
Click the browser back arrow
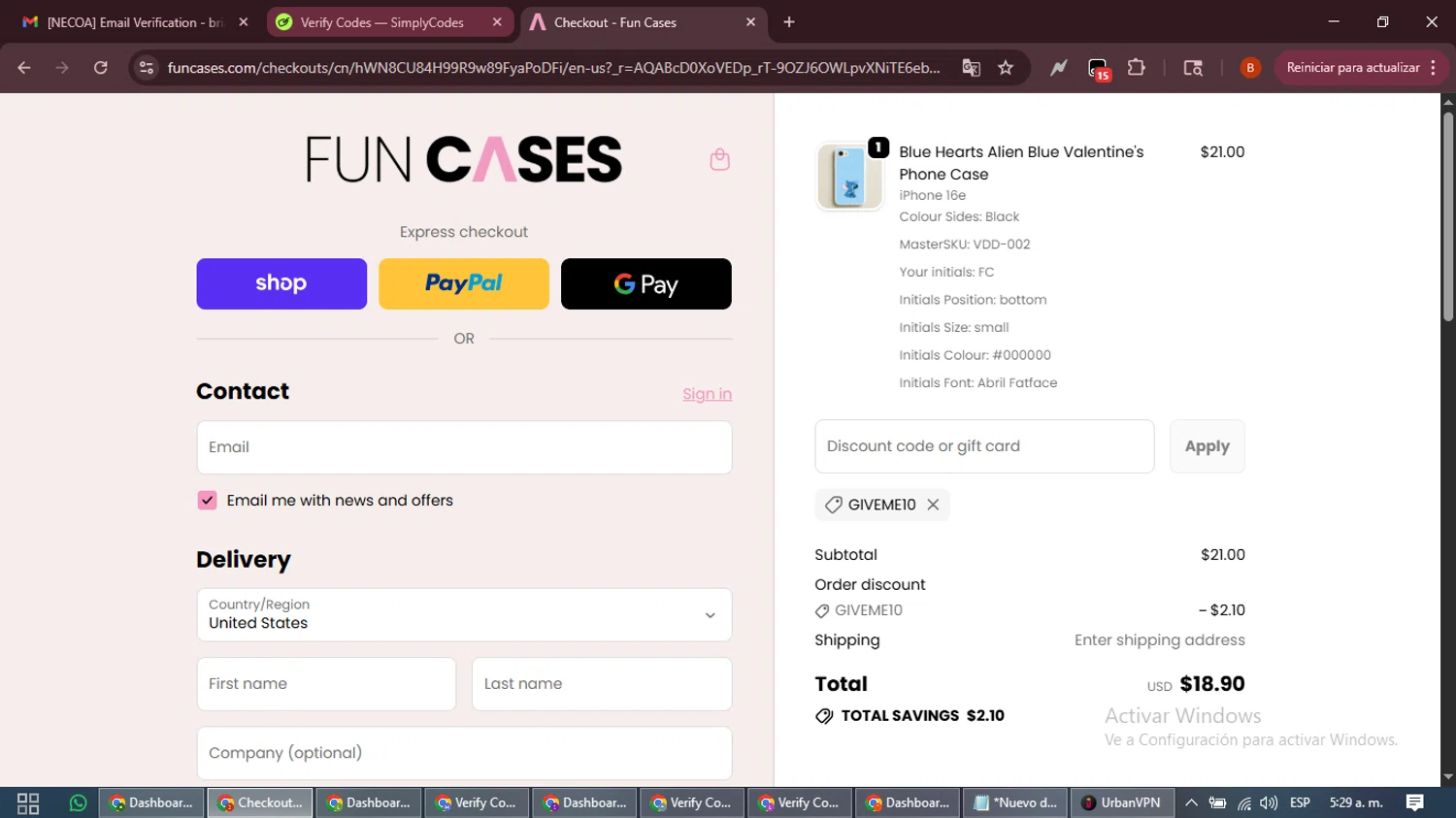pos(24,67)
